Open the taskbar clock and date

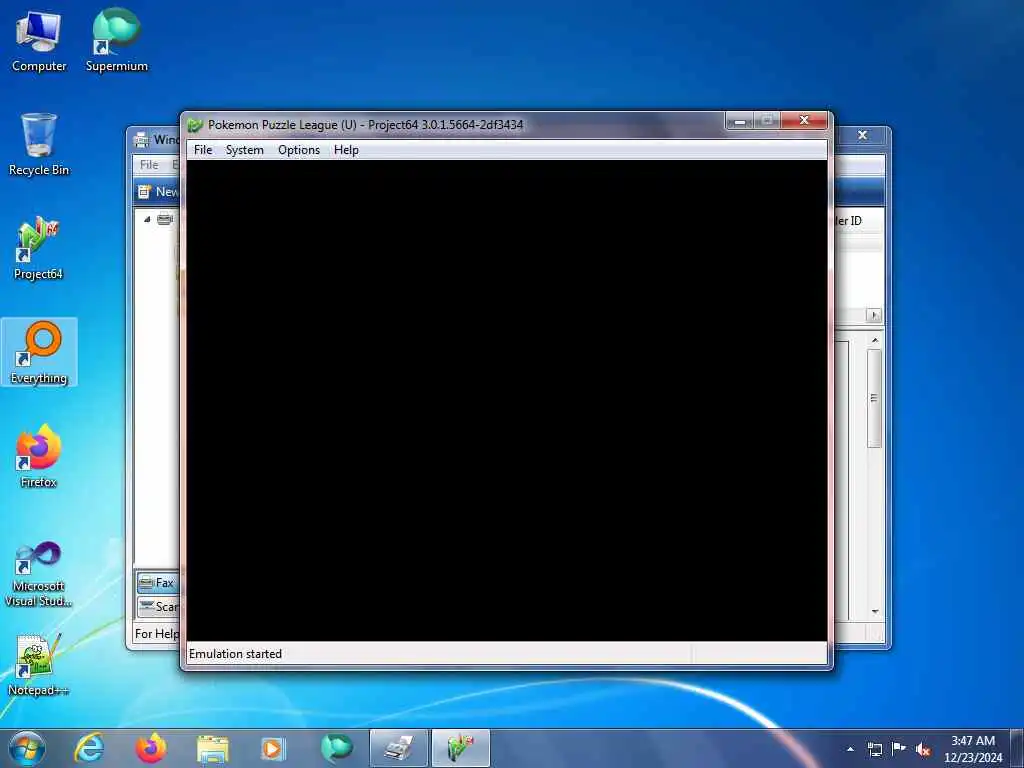coord(972,749)
